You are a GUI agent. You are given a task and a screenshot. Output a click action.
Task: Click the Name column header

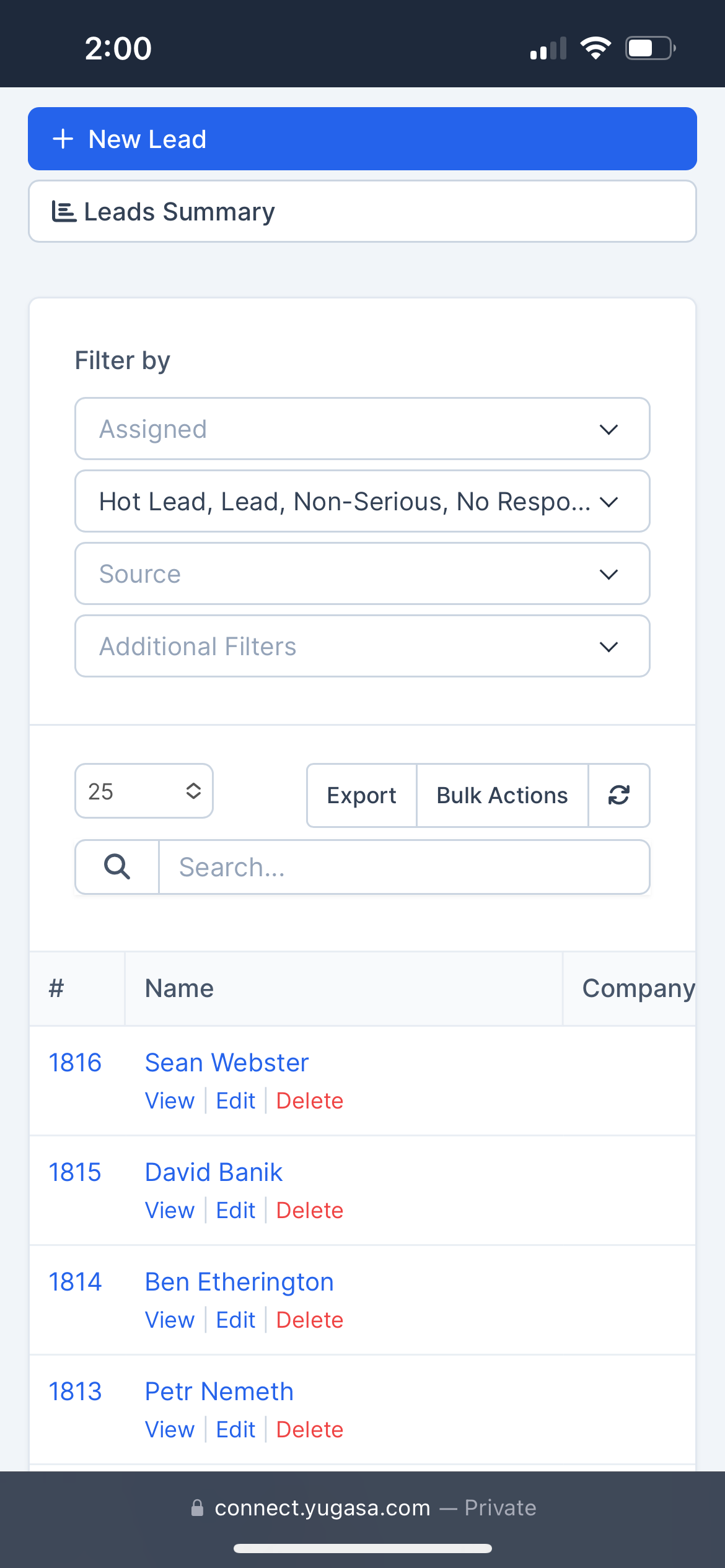point(178,988)
